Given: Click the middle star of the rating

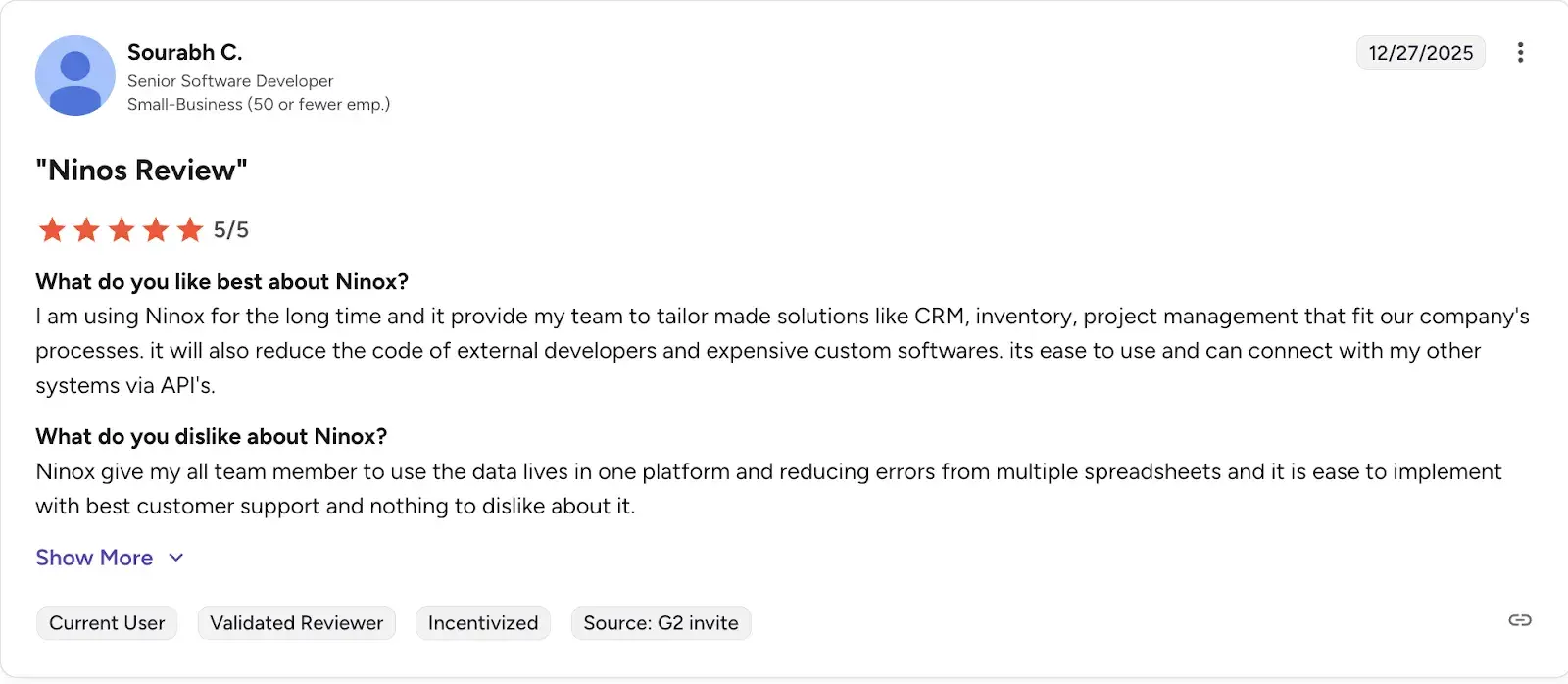Looking at the screenshot, I should point(121,229).
